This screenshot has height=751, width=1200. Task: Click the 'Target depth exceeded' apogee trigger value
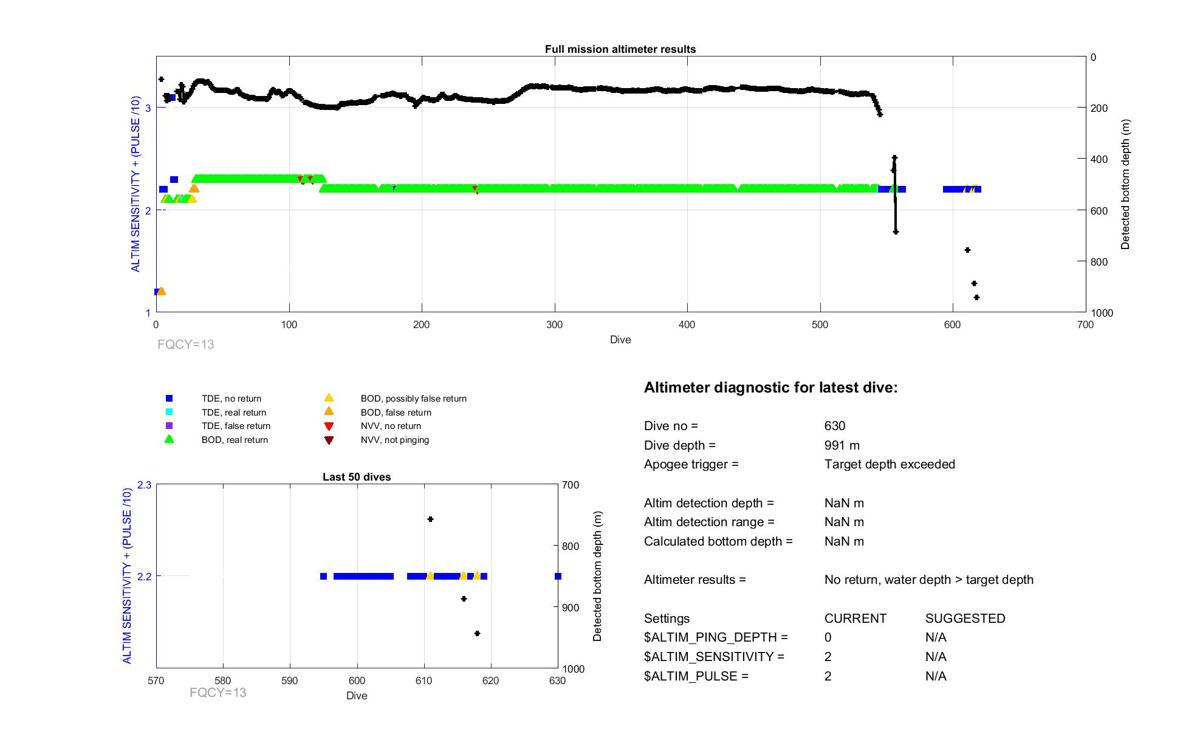(889, 464)
